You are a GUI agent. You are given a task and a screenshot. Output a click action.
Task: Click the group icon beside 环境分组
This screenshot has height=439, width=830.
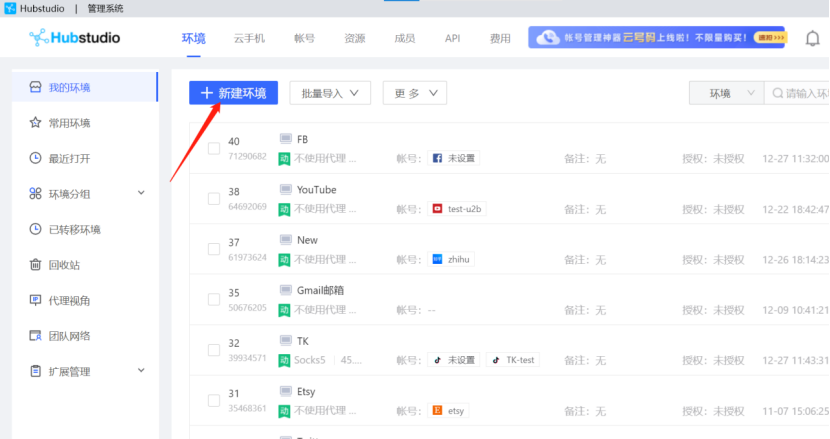tap(35, 194)
